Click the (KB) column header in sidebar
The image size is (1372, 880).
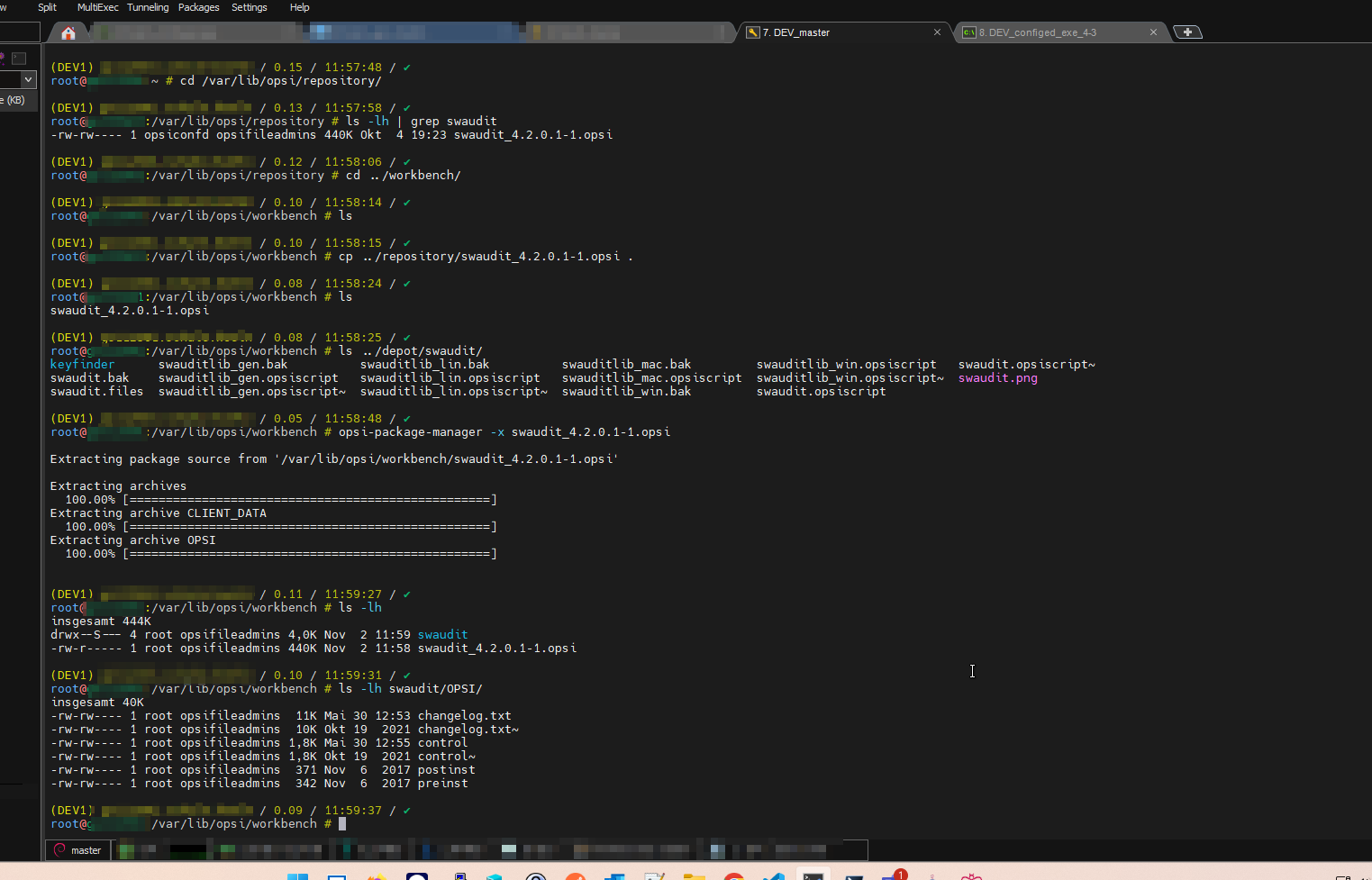15,100
